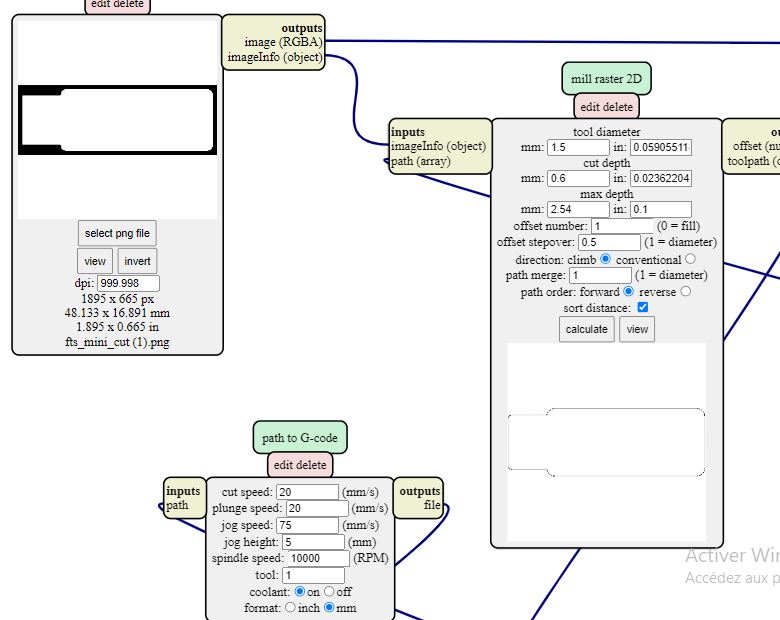Turn coolant off radio button
The image size is (780, 620).
(329, 591)
